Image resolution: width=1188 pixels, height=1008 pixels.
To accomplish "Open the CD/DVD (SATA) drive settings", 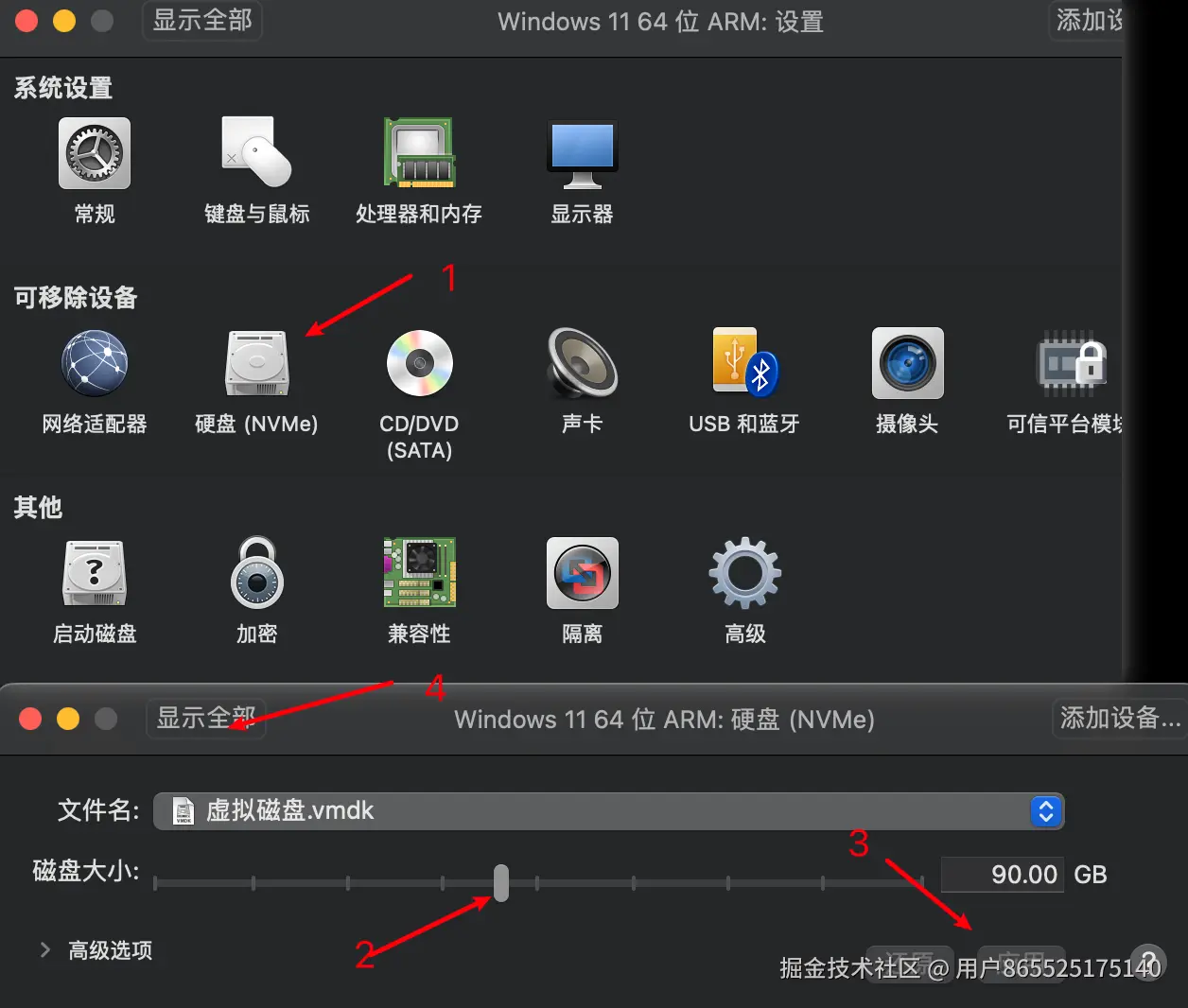I will pos(419,363).
